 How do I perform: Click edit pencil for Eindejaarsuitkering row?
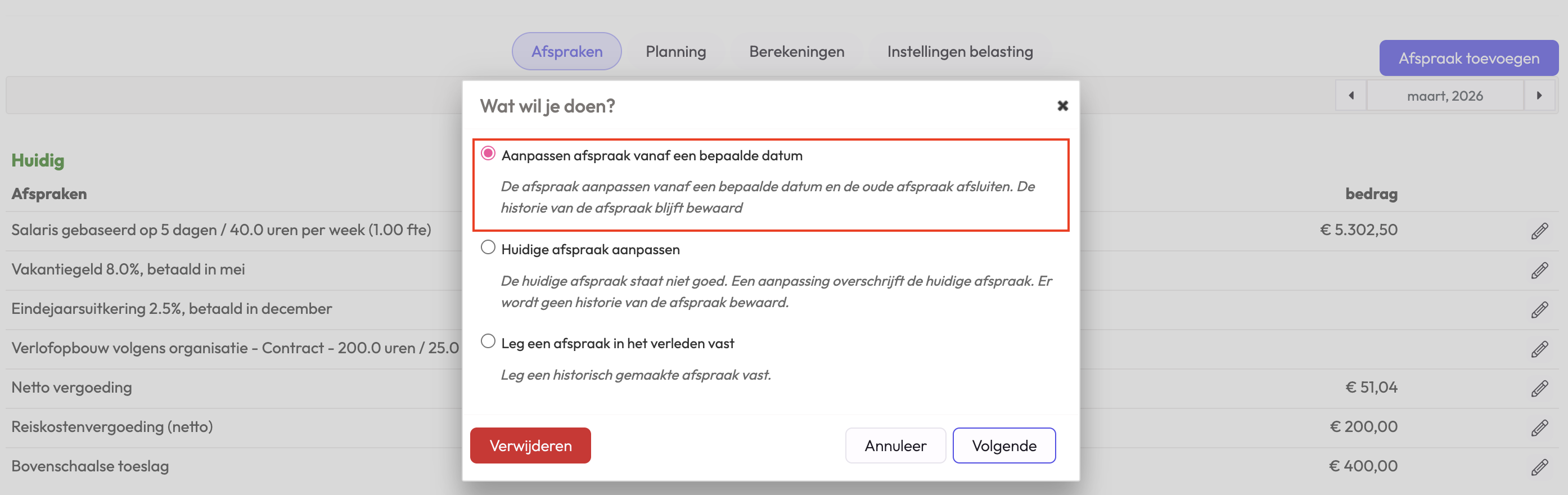1539,310
